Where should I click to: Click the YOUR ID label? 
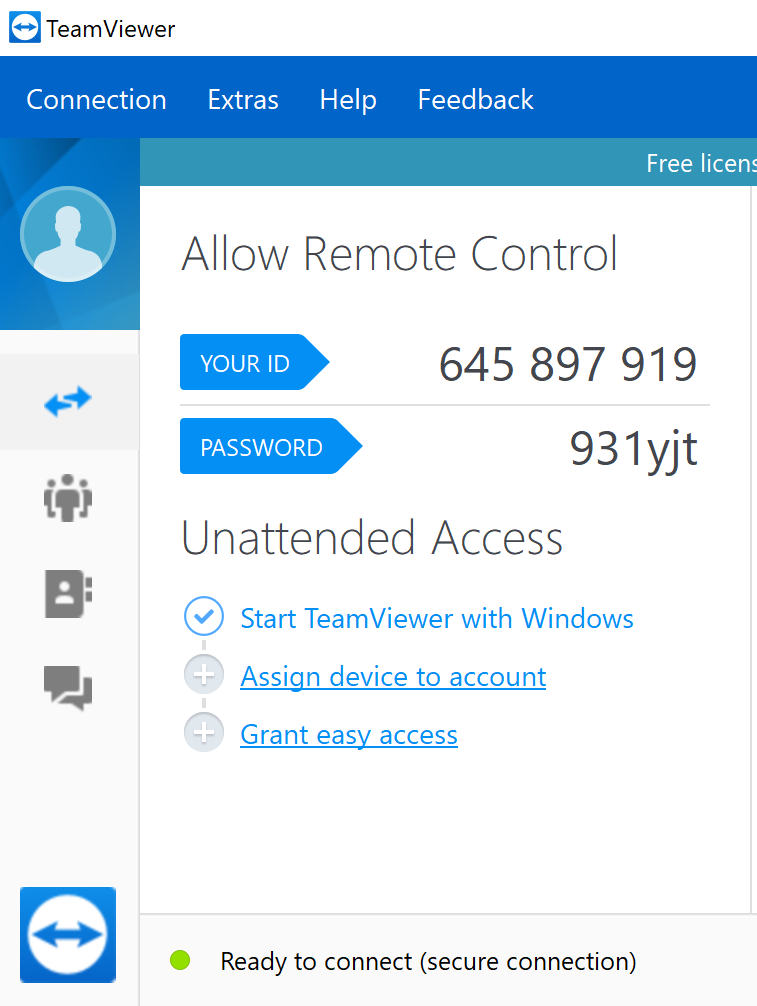[x=255, y=362]
